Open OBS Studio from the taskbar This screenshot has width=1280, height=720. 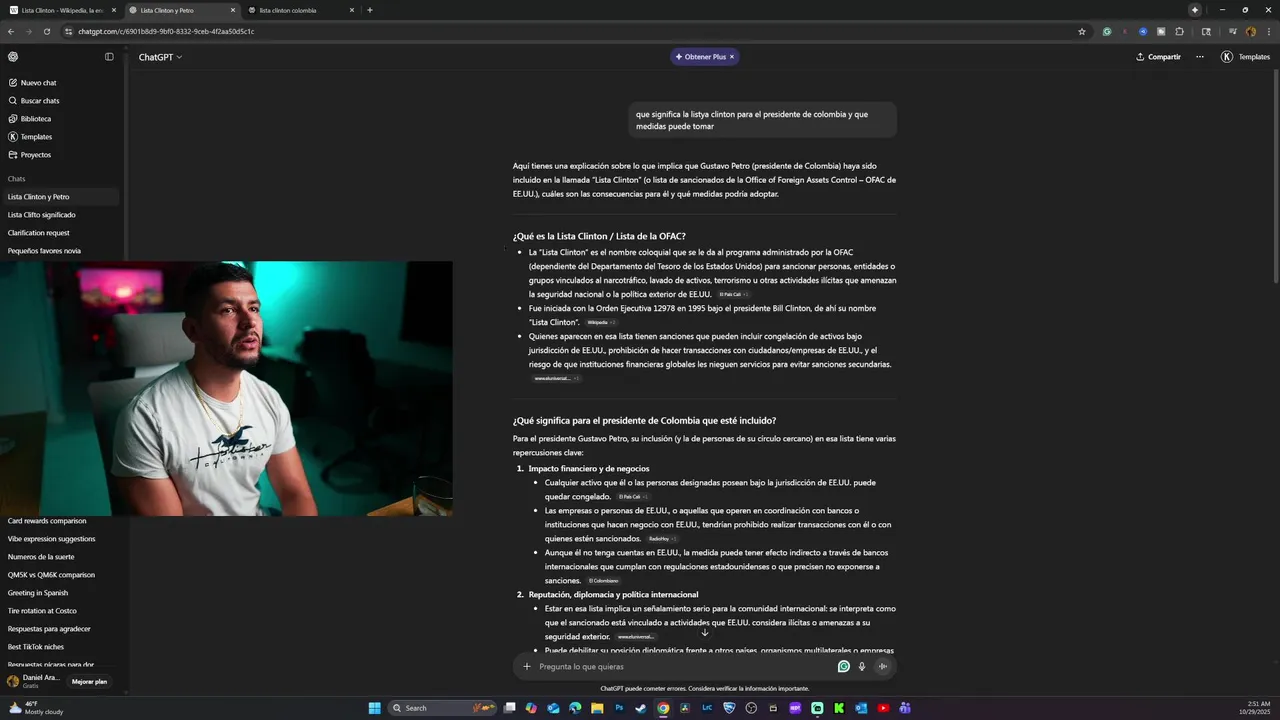[x=751, y=708]
